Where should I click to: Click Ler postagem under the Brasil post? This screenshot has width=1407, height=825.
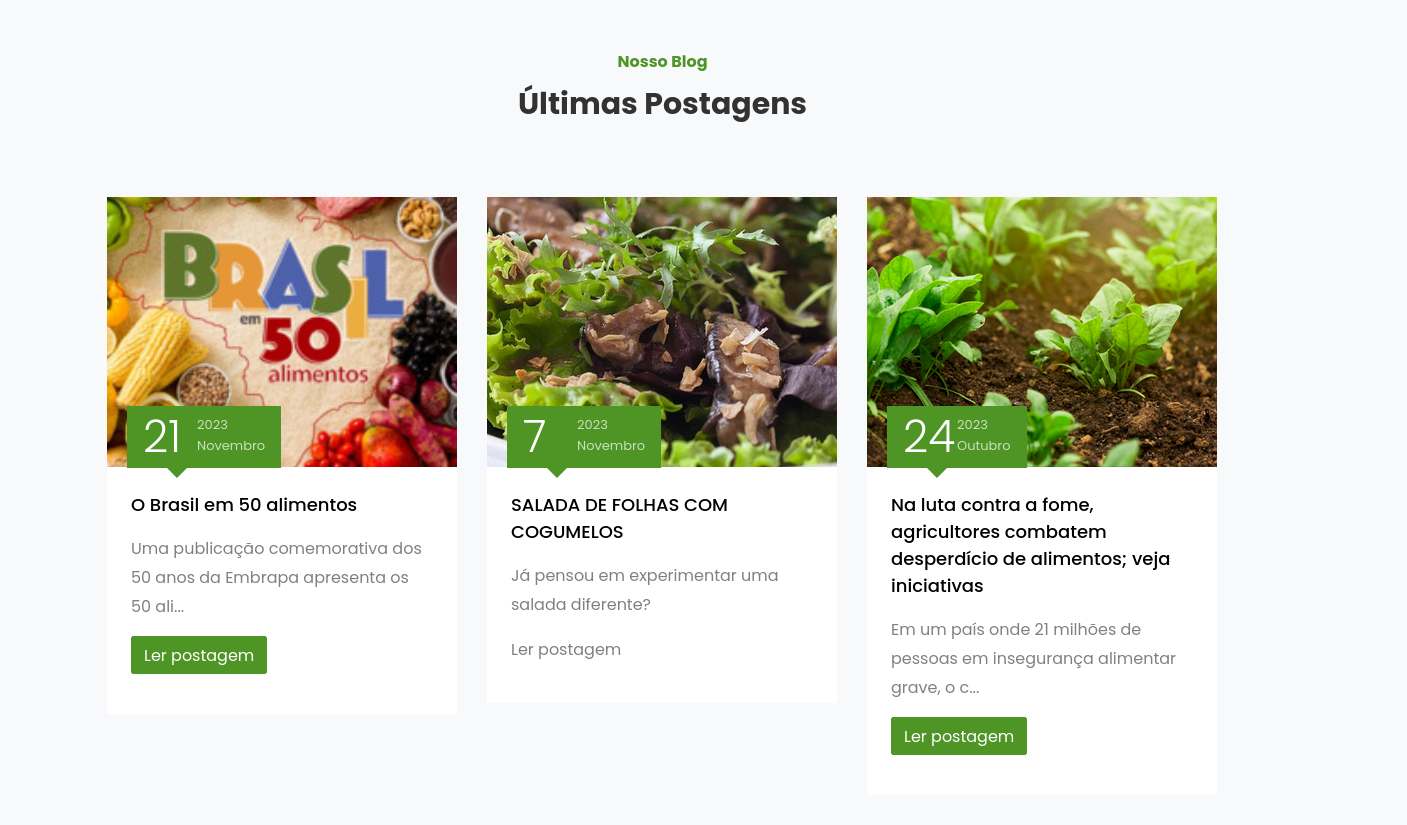coord(199,655)
